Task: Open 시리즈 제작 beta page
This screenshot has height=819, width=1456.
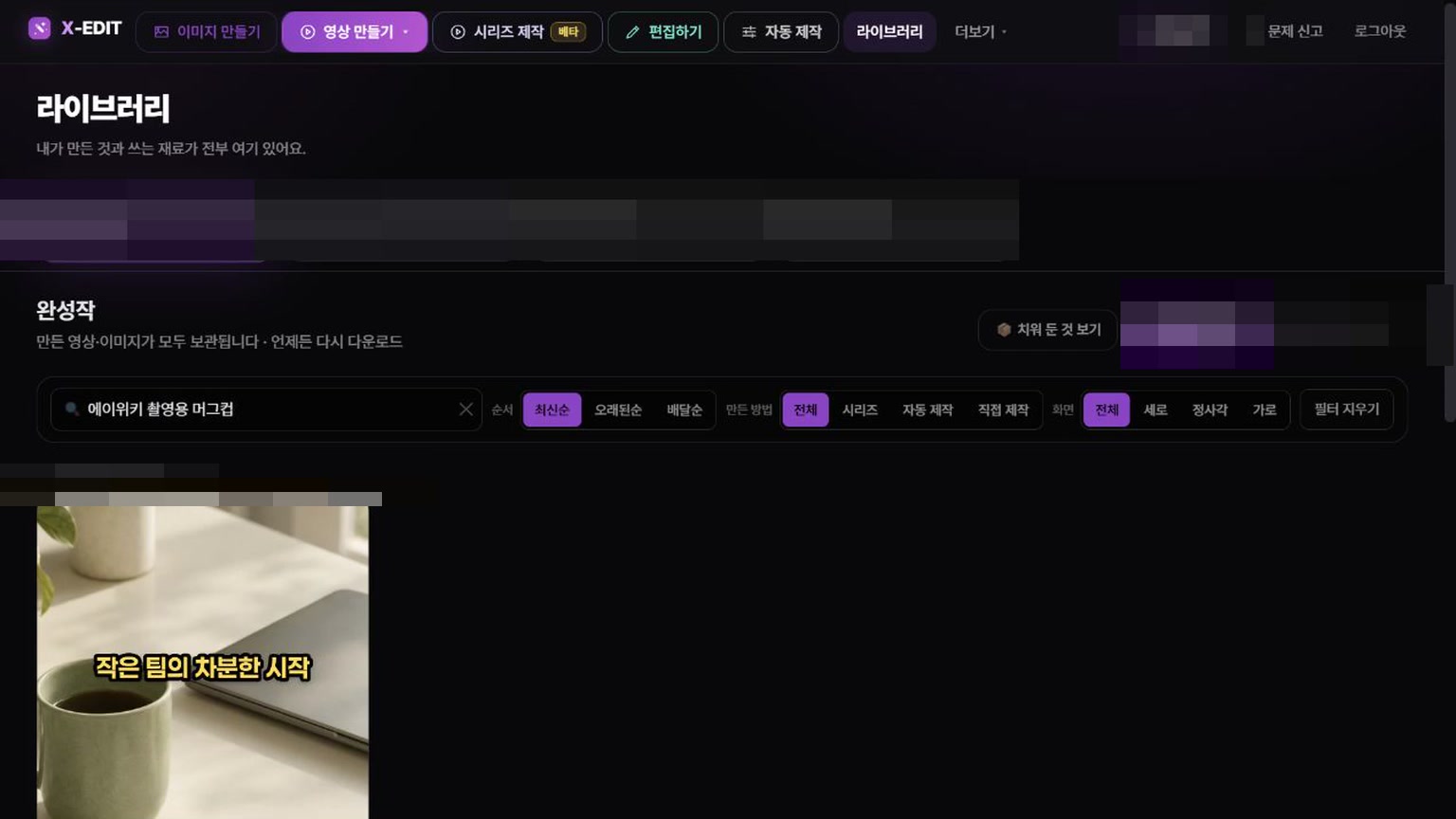Action: point(518,32)
